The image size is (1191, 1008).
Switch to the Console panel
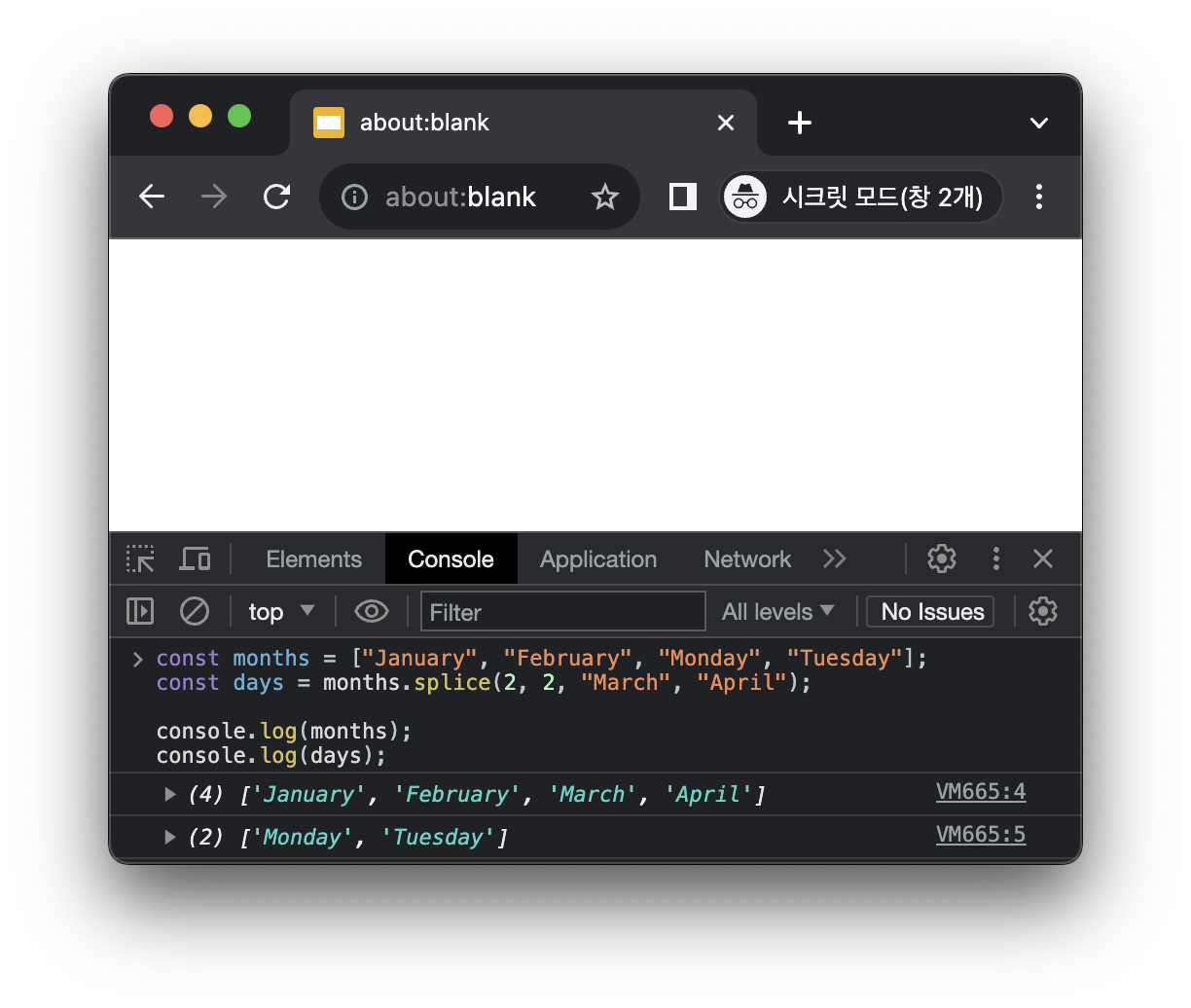click(451, 559)
